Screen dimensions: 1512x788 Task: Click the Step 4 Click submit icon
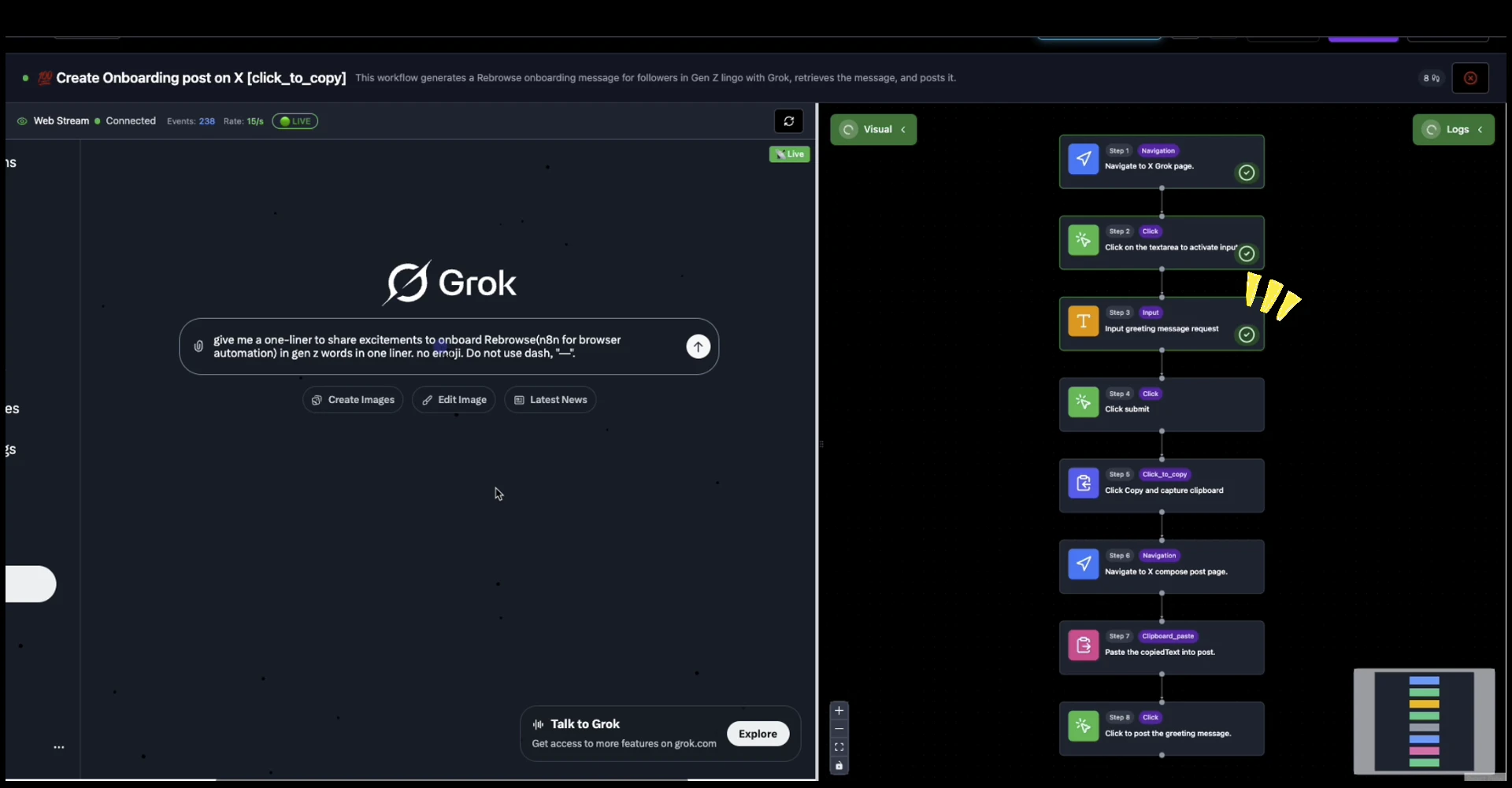pos(1083,401)
